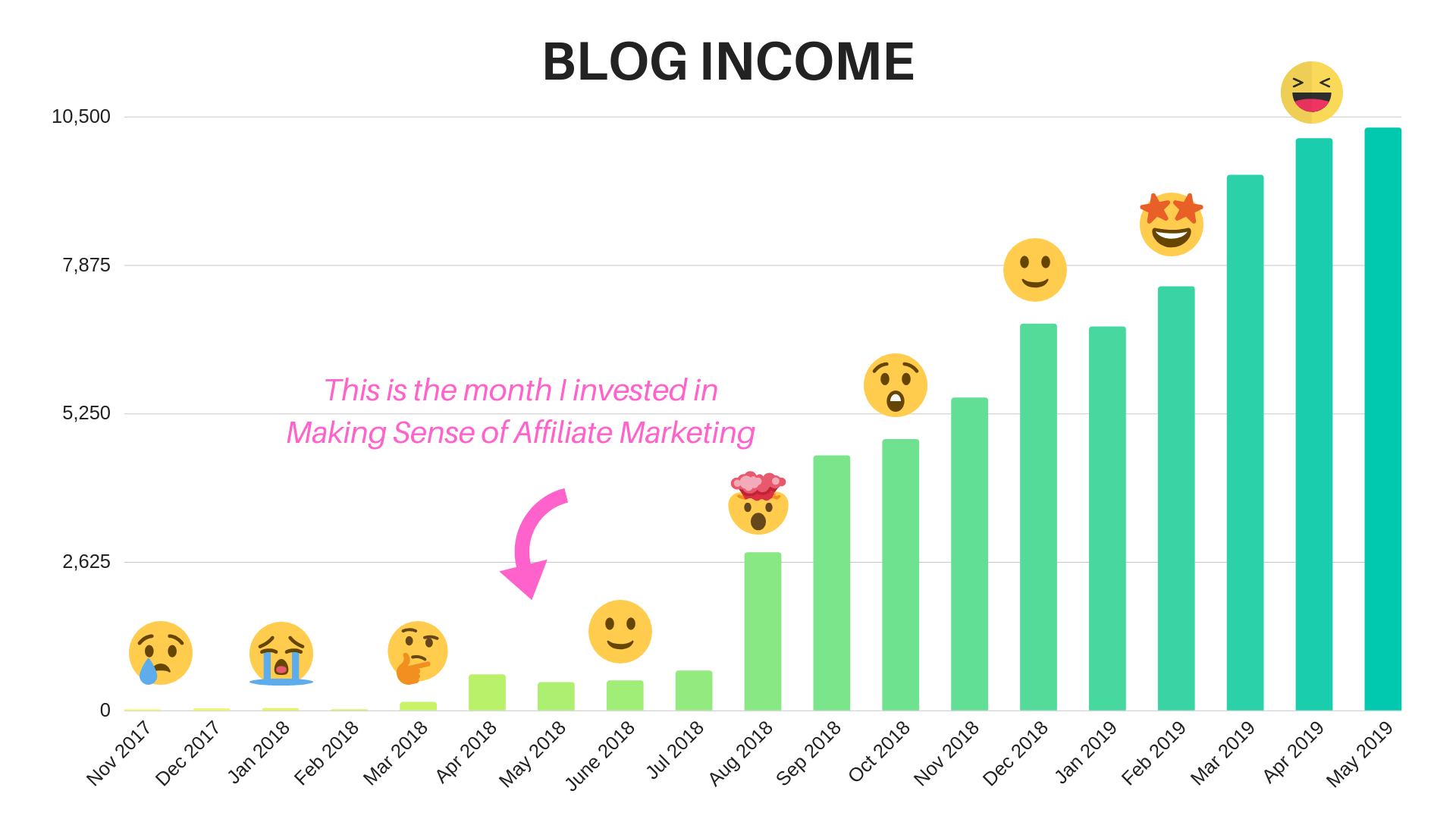Click the Apr 2018 light green bar
This screenshot has width=1456, height=819.
[x=487, y=692]
